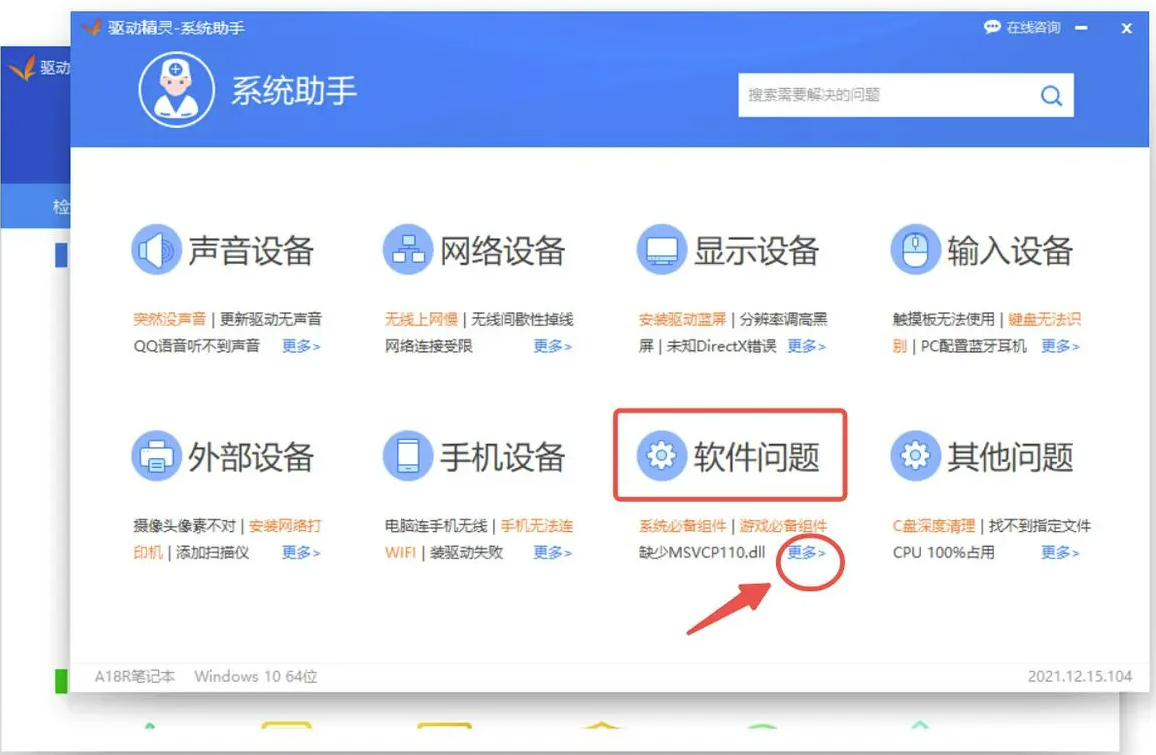Click the 软件问题 gear icon
Viewport: 1156px width, 755px height.
point(662,457)
